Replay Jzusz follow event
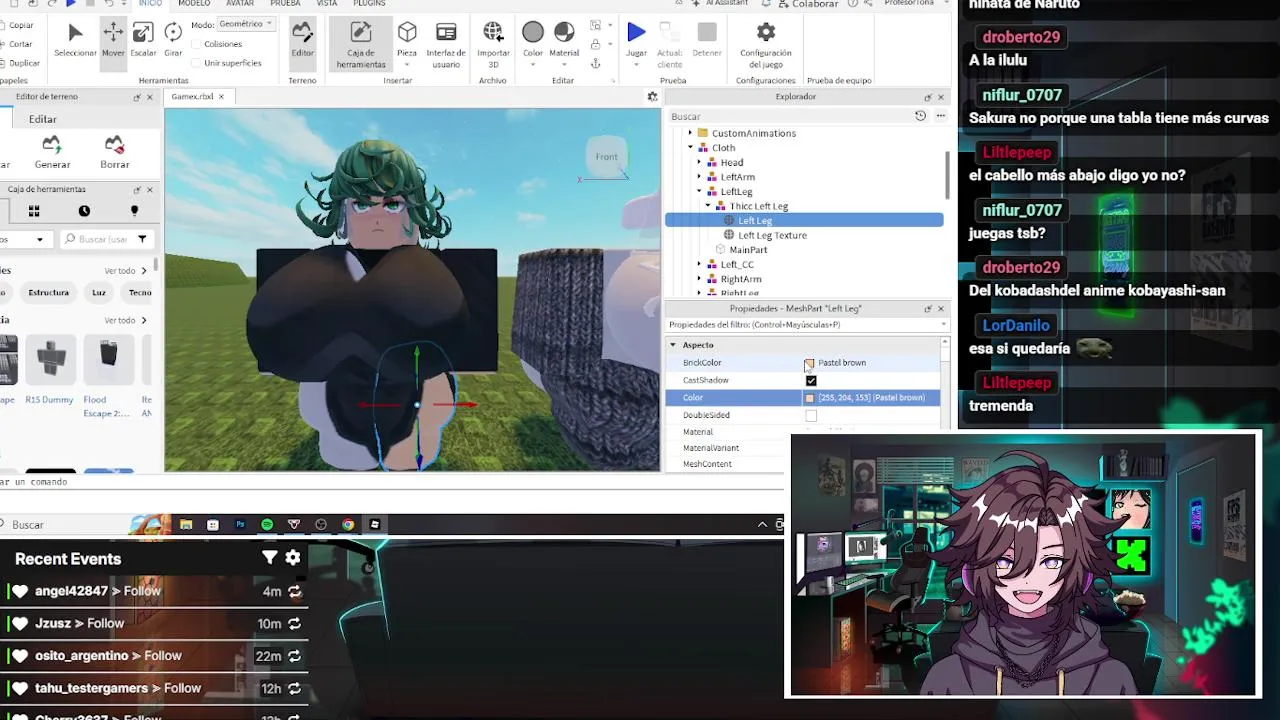Image resolution: width=1280 pixels, height=720 pixels. pyautogui.click(x=295, y=624)
